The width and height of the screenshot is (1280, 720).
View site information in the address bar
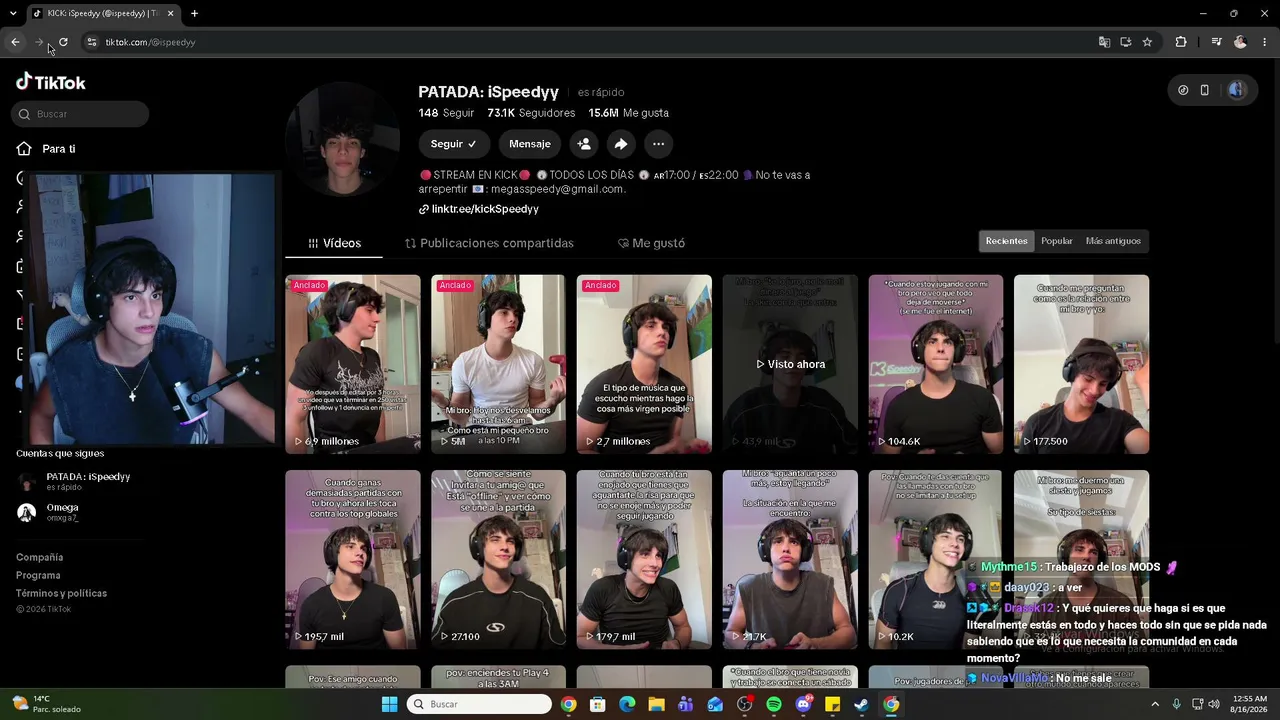pos(91,42)
